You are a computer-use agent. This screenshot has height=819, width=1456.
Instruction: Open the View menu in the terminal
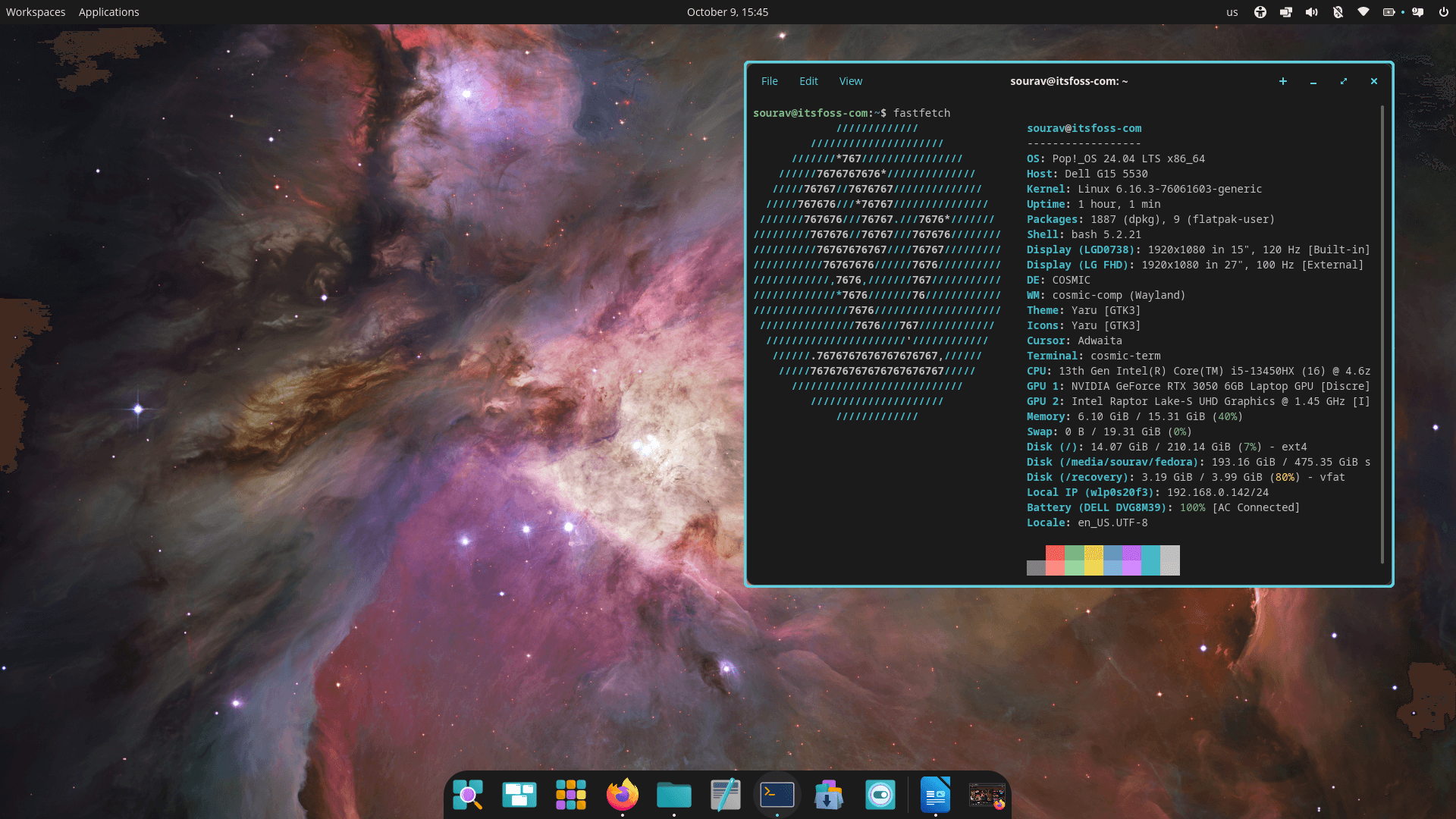[x=850, y=81]
